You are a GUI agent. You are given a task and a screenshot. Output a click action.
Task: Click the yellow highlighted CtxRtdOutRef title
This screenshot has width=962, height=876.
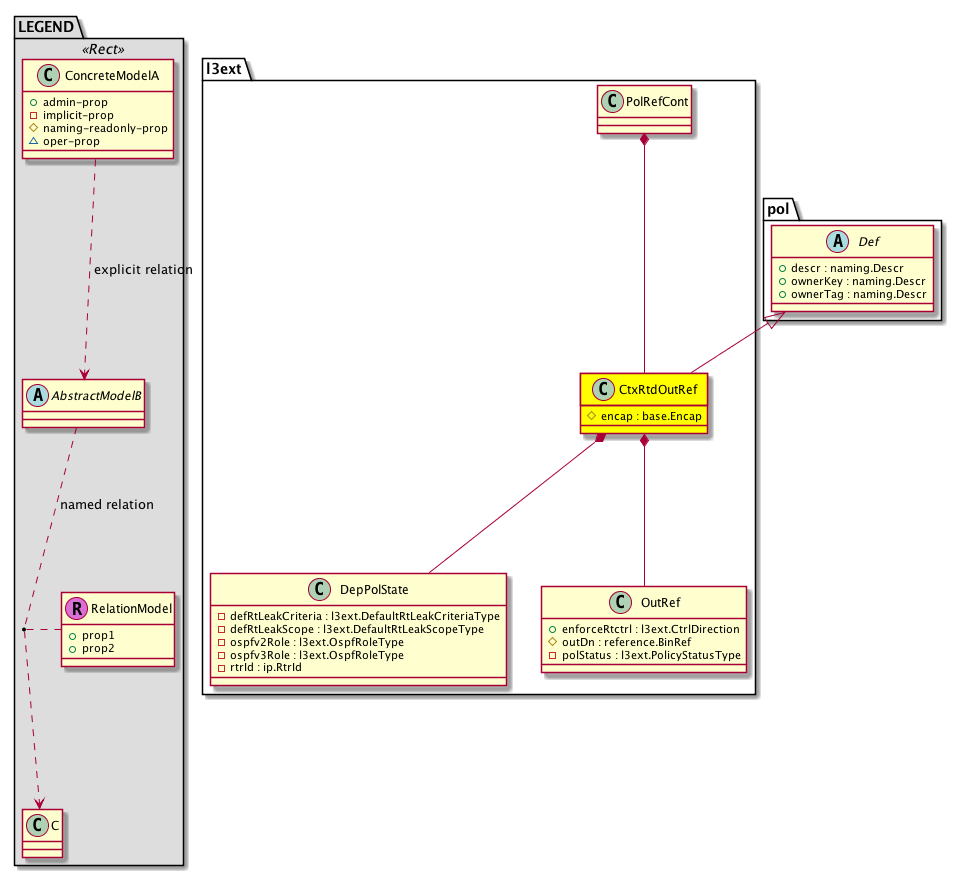coord(655,389)
